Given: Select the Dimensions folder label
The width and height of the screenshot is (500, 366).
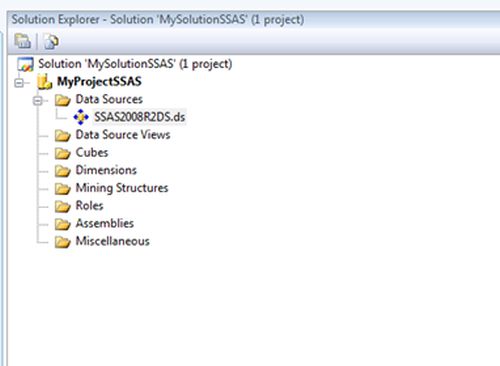Looking at the screenshot, I should pyautogui.click(x=106, y=170).
